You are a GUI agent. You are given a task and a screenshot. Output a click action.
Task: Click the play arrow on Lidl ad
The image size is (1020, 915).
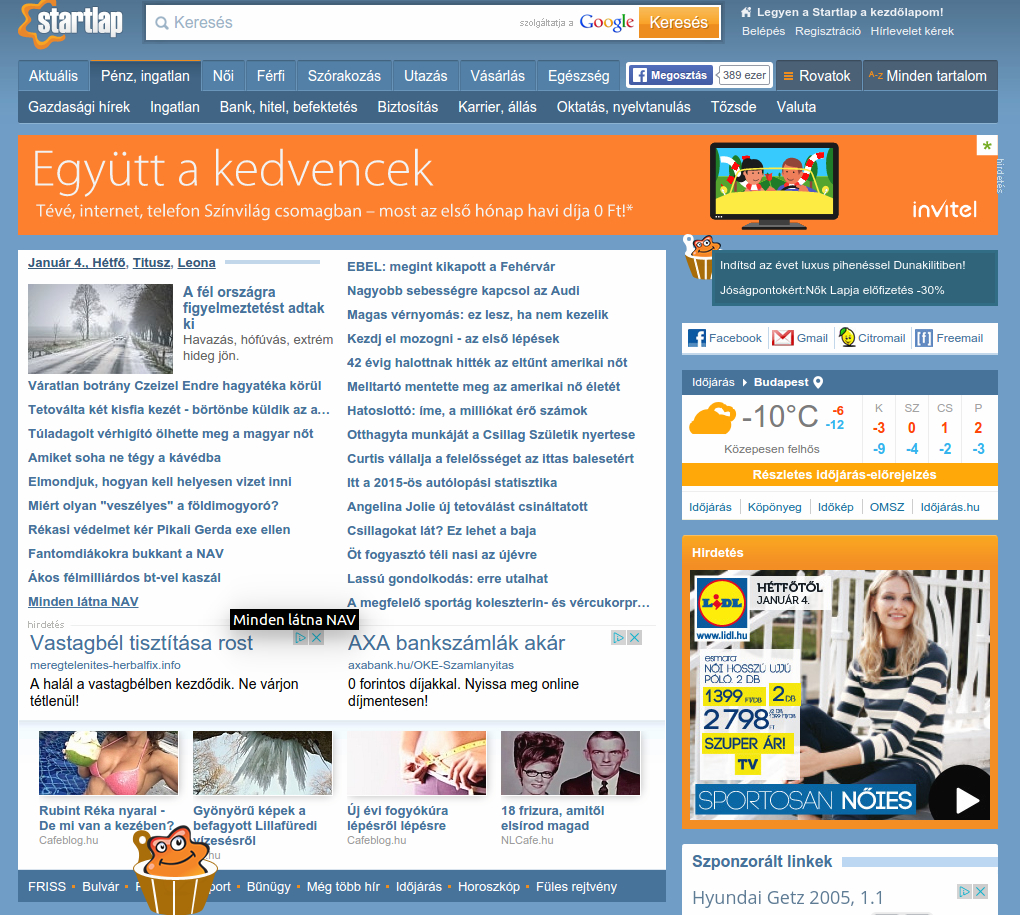tap(965, 800)
